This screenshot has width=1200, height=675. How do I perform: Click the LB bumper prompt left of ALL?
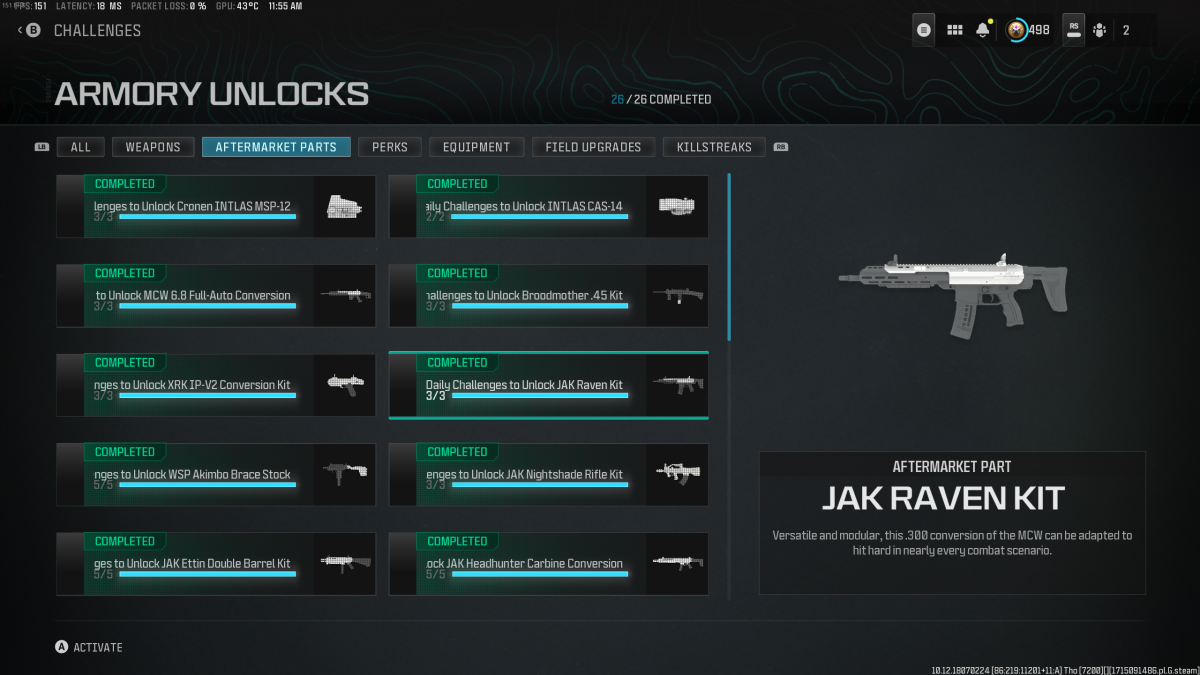tap(41, 146)
